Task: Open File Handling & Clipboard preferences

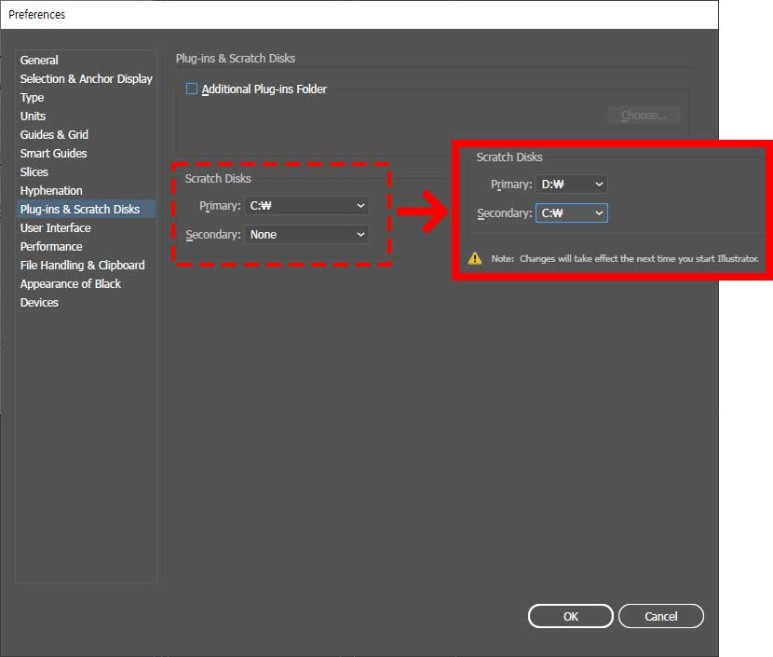Action: point(82,265)
